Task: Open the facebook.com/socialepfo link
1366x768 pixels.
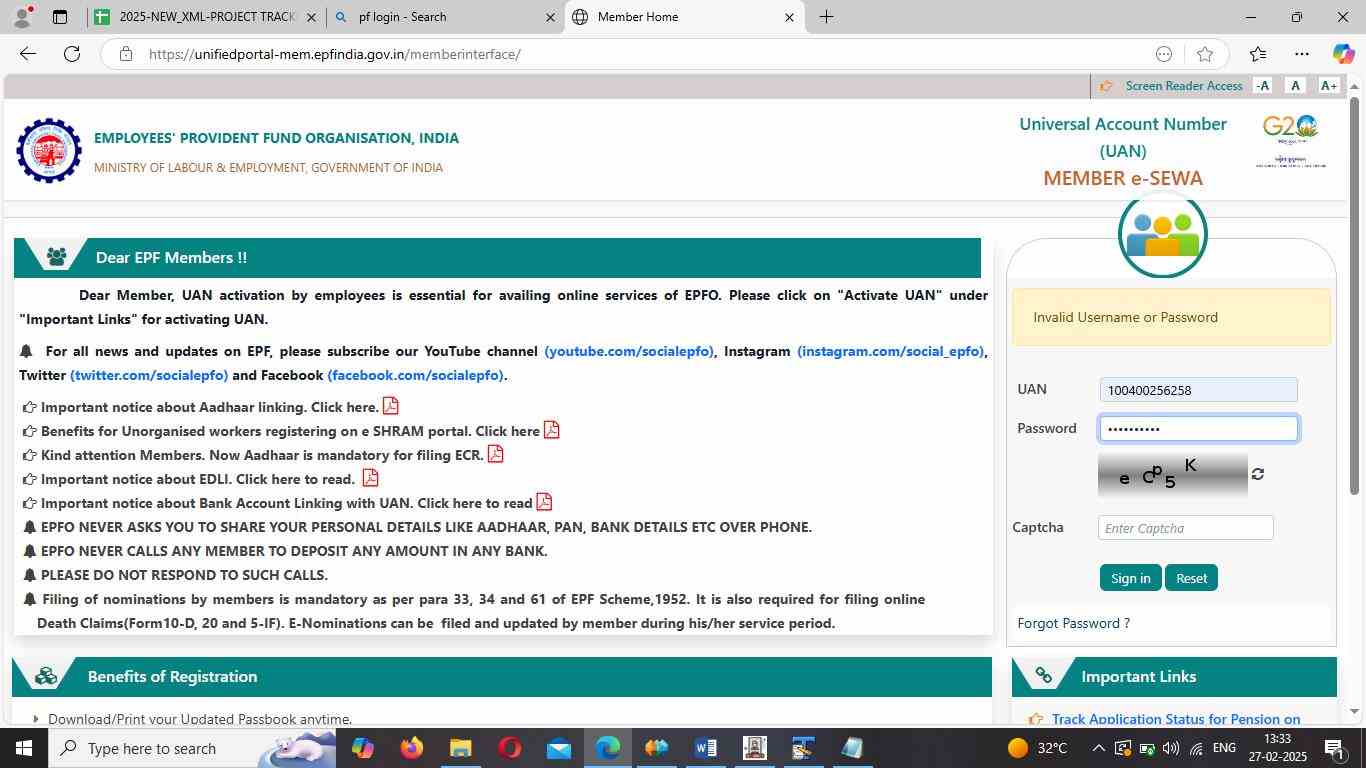Action: coord(415,375)
